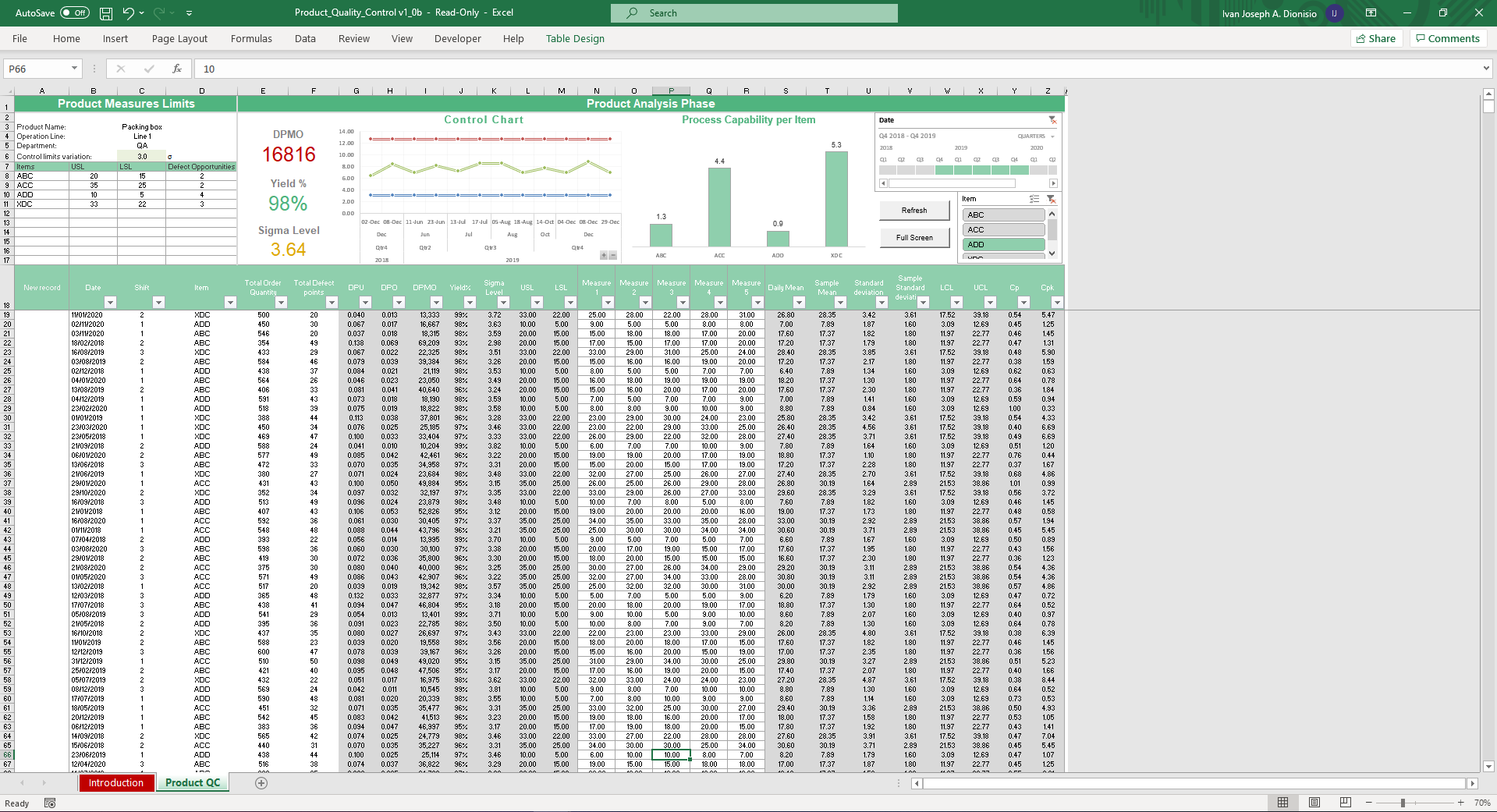1497x812 pixels.
Task: Click the Redo arrow icon
Action: (x=159, y=13)
